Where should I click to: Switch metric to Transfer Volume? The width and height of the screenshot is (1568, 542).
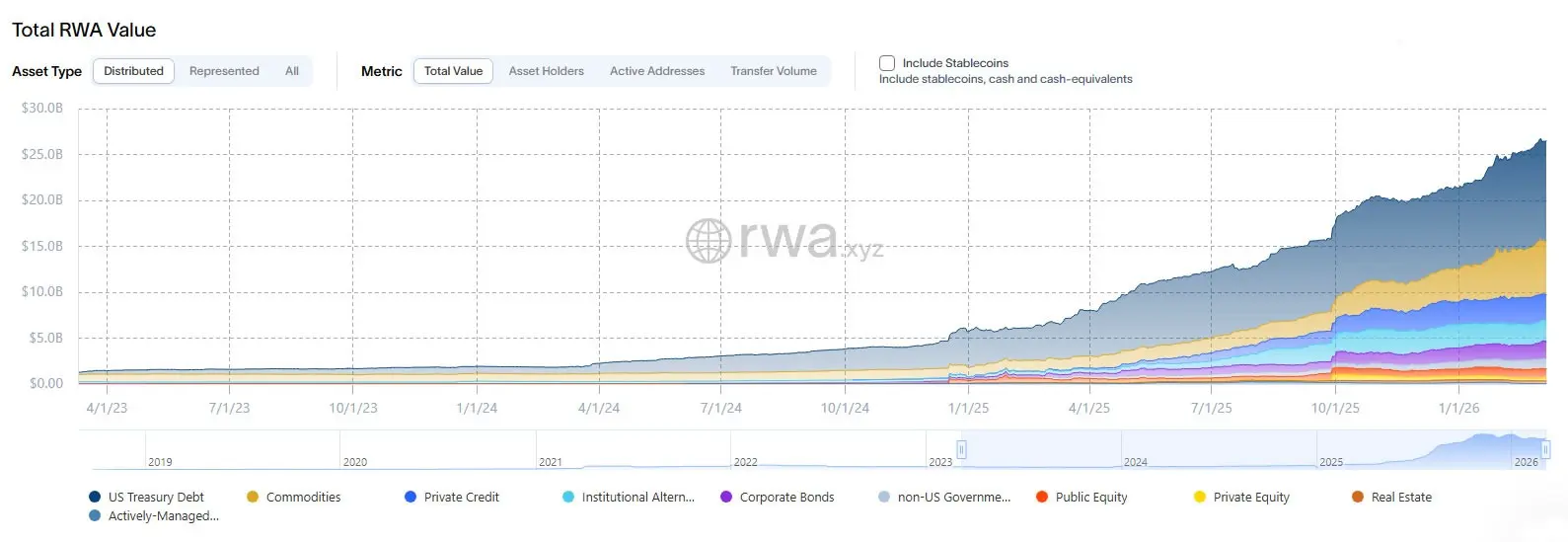point(774,71)
